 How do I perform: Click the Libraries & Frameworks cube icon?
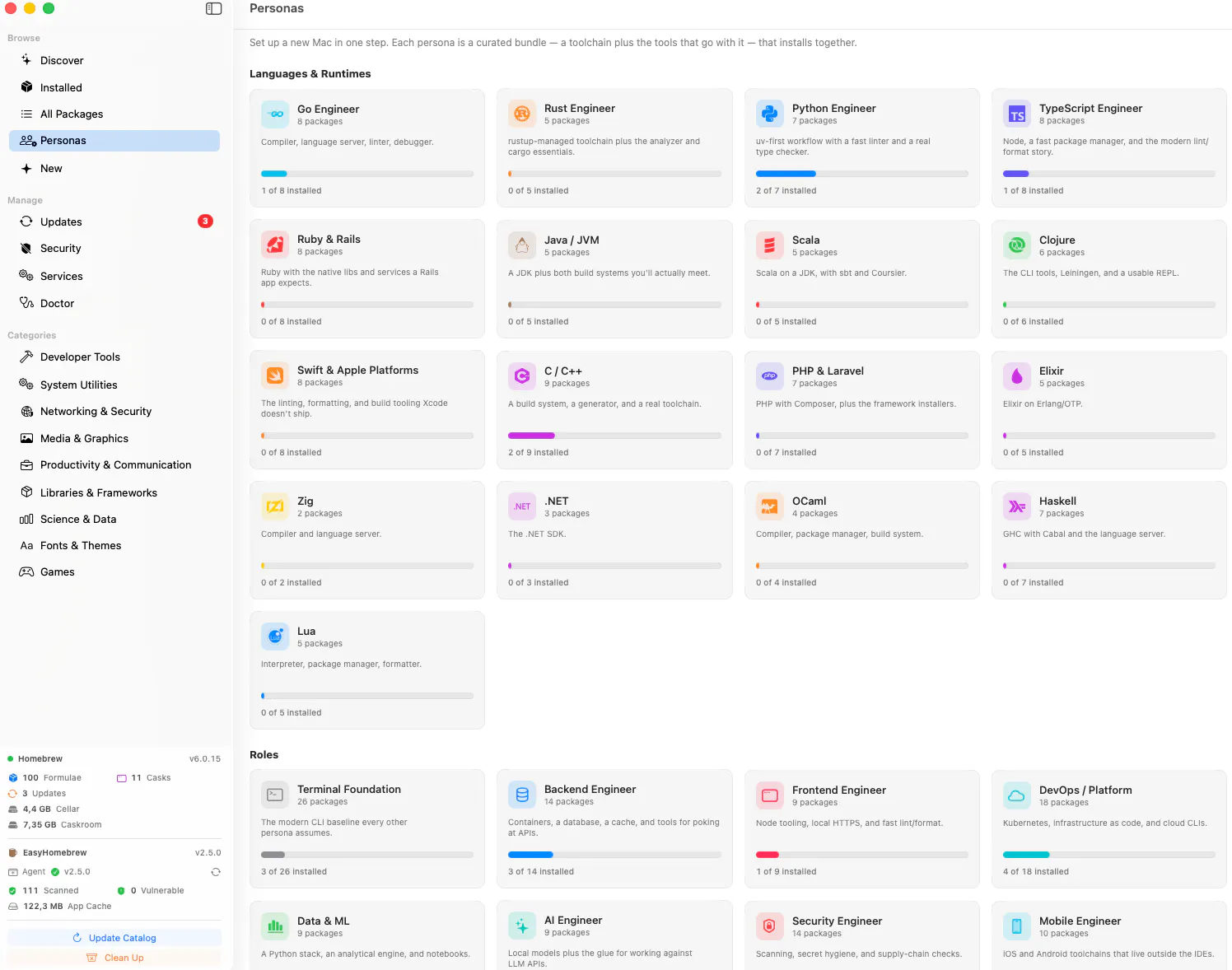coord(26,492)
